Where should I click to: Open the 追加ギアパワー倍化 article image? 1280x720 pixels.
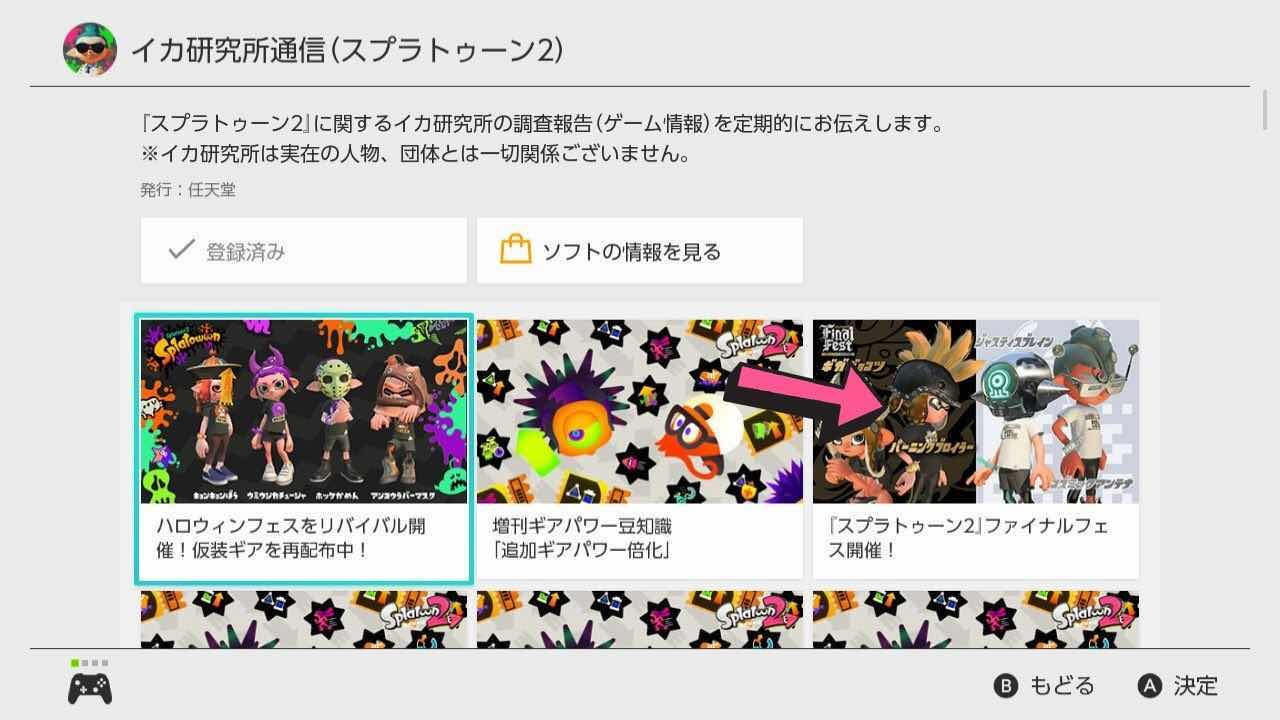point(640,412)
